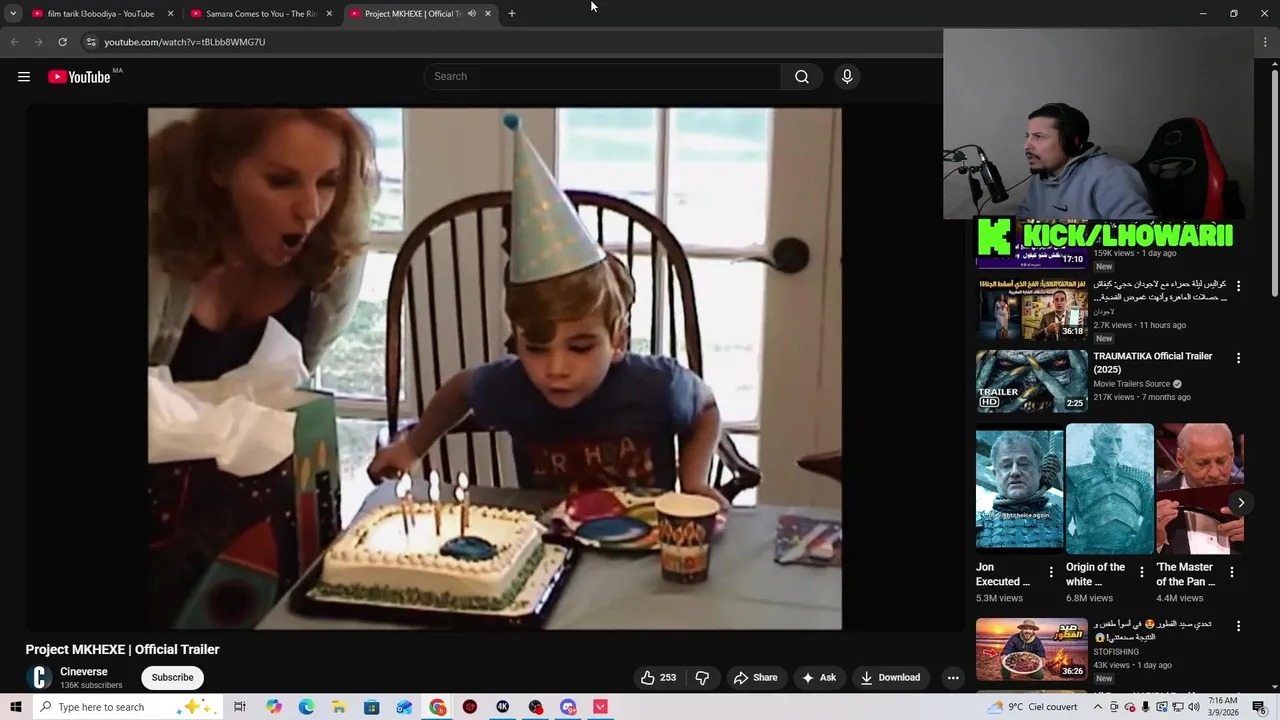Go back with browser back arrow

pyautogui.click(x=14, y=42)
